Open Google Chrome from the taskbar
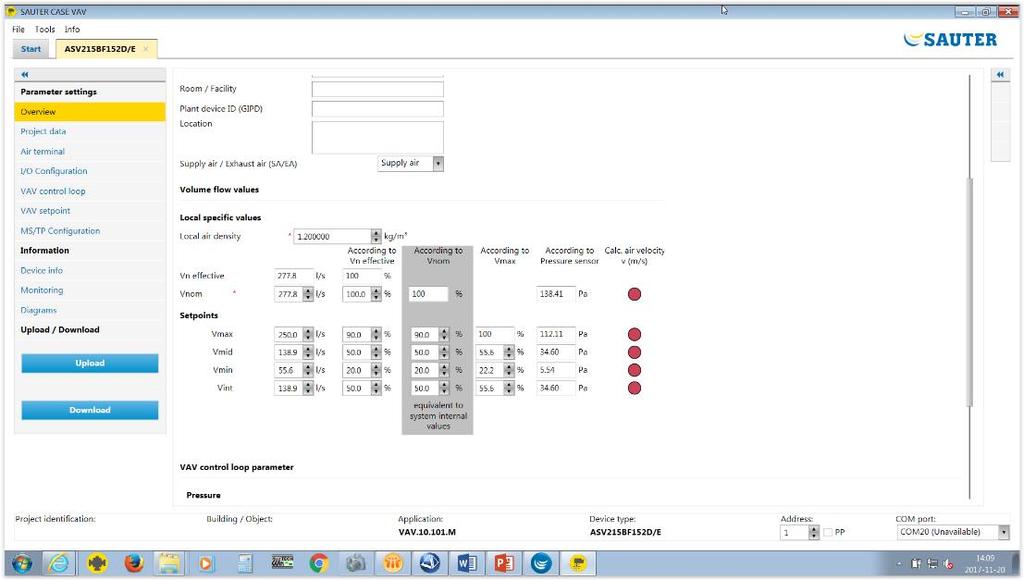 (x=319, y=563)
